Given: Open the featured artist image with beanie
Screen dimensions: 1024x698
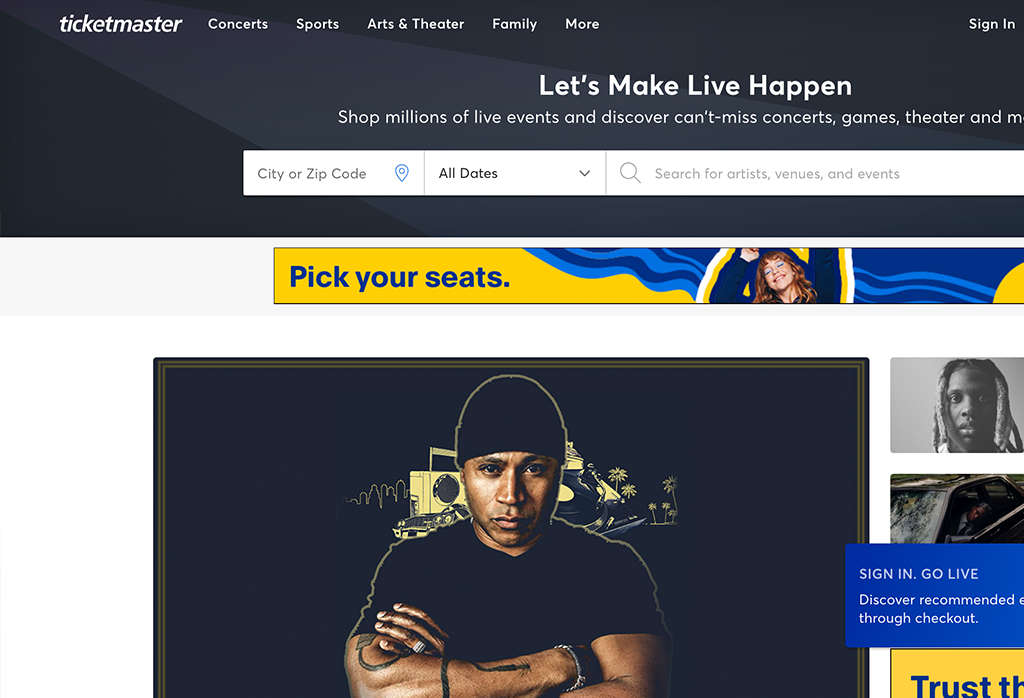Looking at the screenshot, I should tap(511, 528).
